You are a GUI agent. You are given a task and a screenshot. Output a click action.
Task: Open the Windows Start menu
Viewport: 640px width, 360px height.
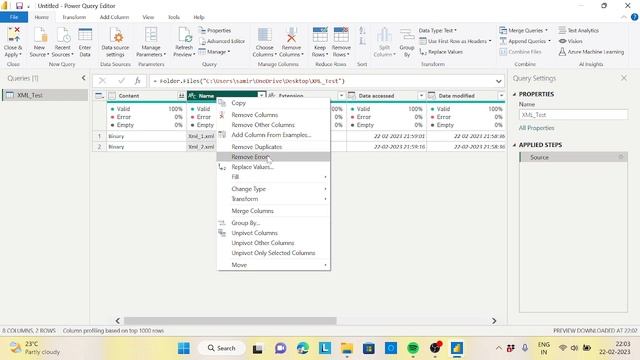pyautogui.click(x=184, y=348)
